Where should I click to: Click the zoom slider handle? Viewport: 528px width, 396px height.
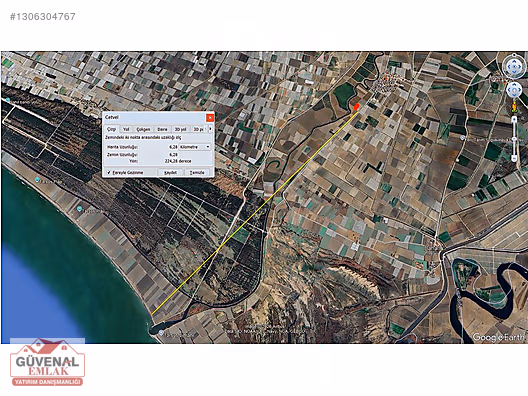coord(514,139)
